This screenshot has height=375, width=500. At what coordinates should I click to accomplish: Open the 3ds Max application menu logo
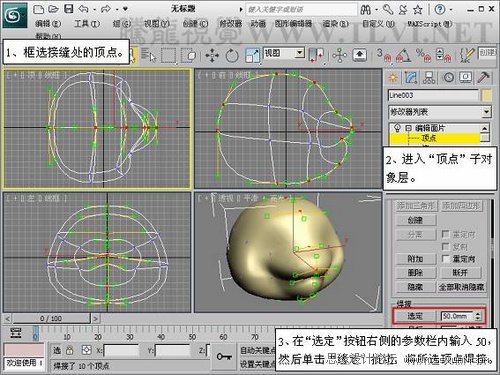(14, 15)
